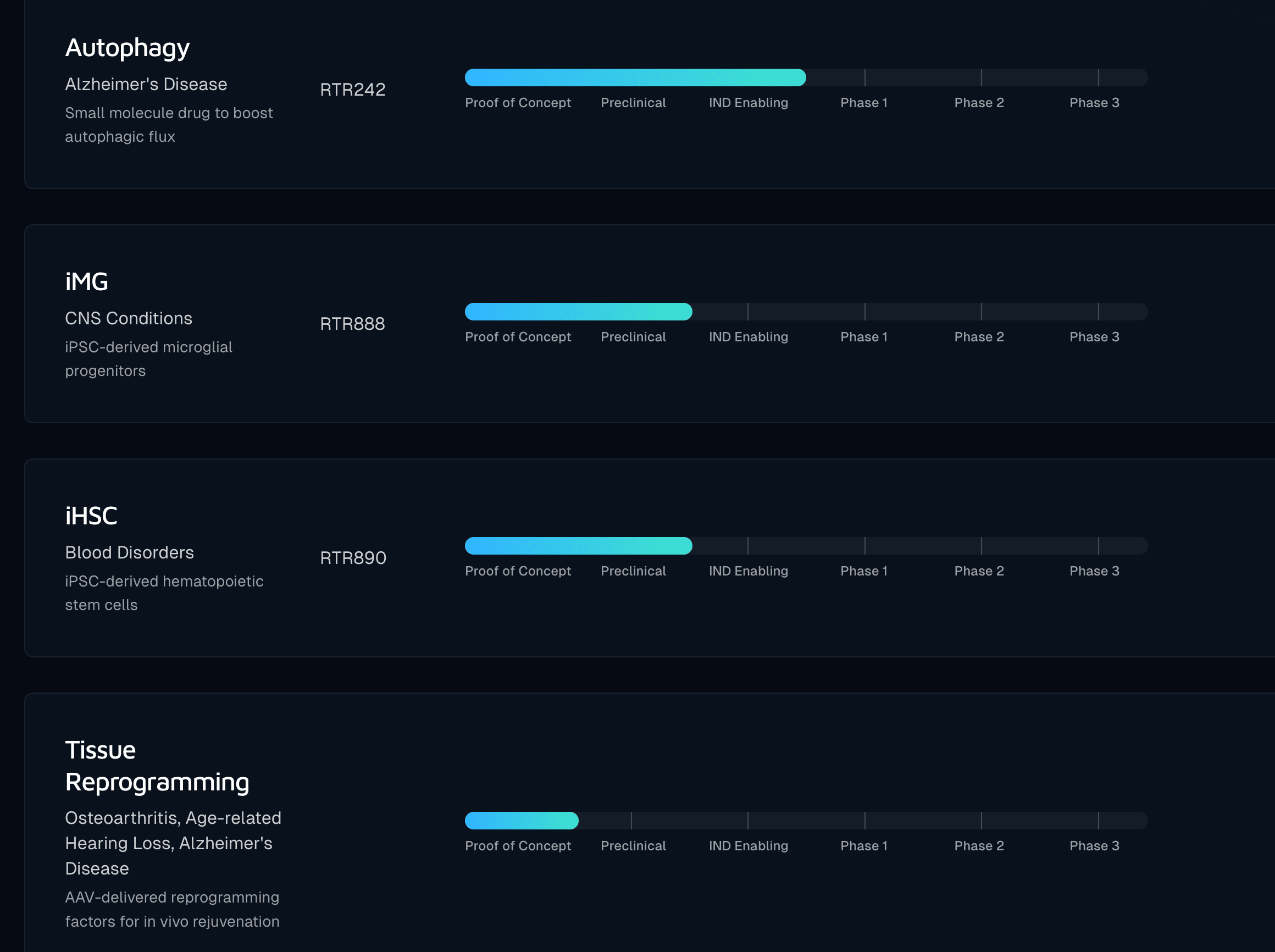
Task: Click the RTR242 compound code
Action: 353,90
